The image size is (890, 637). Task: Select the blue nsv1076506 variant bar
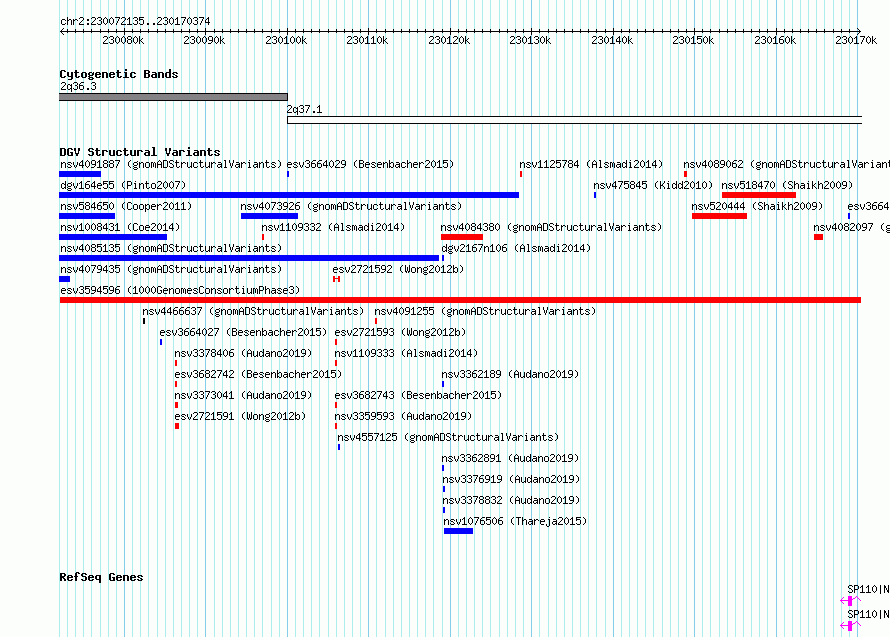[458, 531]
